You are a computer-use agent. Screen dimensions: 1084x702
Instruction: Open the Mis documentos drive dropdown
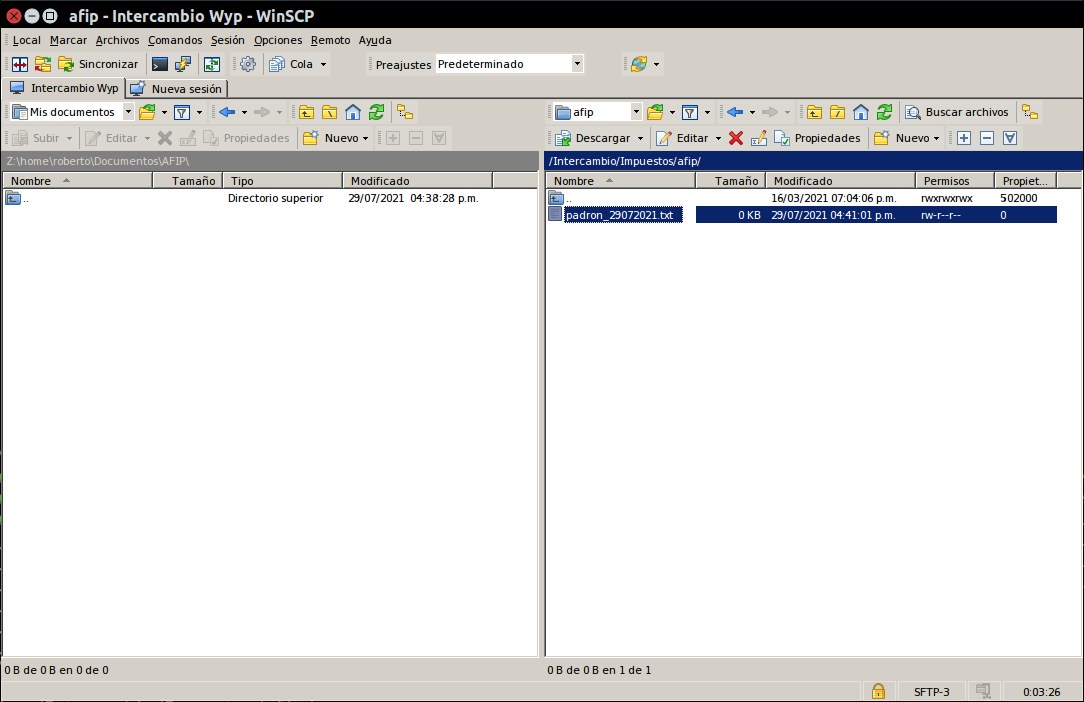coord(128,112)
